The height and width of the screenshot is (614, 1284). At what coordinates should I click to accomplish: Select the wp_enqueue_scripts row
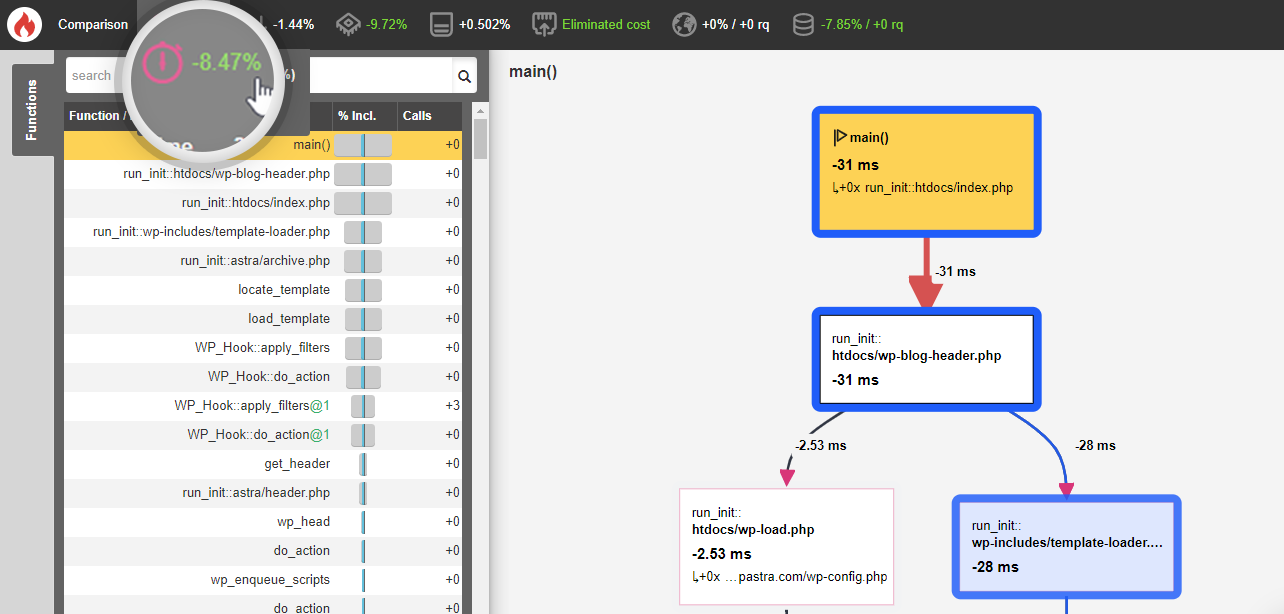point(264,580)
